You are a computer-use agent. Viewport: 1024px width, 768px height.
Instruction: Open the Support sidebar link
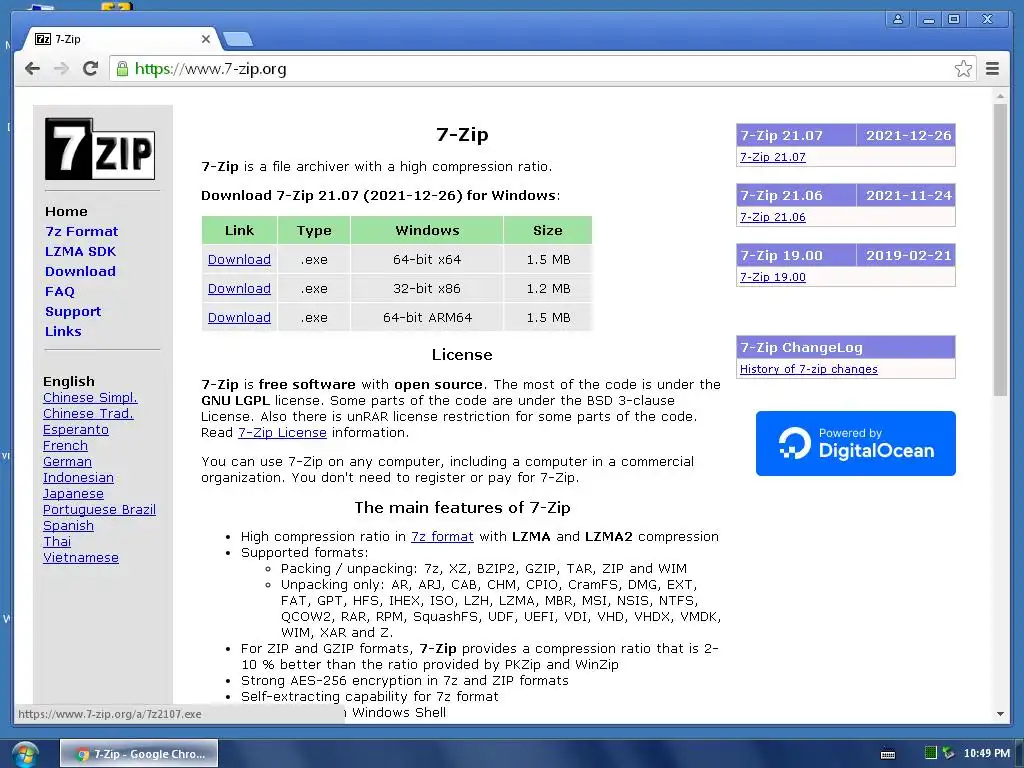73,312
